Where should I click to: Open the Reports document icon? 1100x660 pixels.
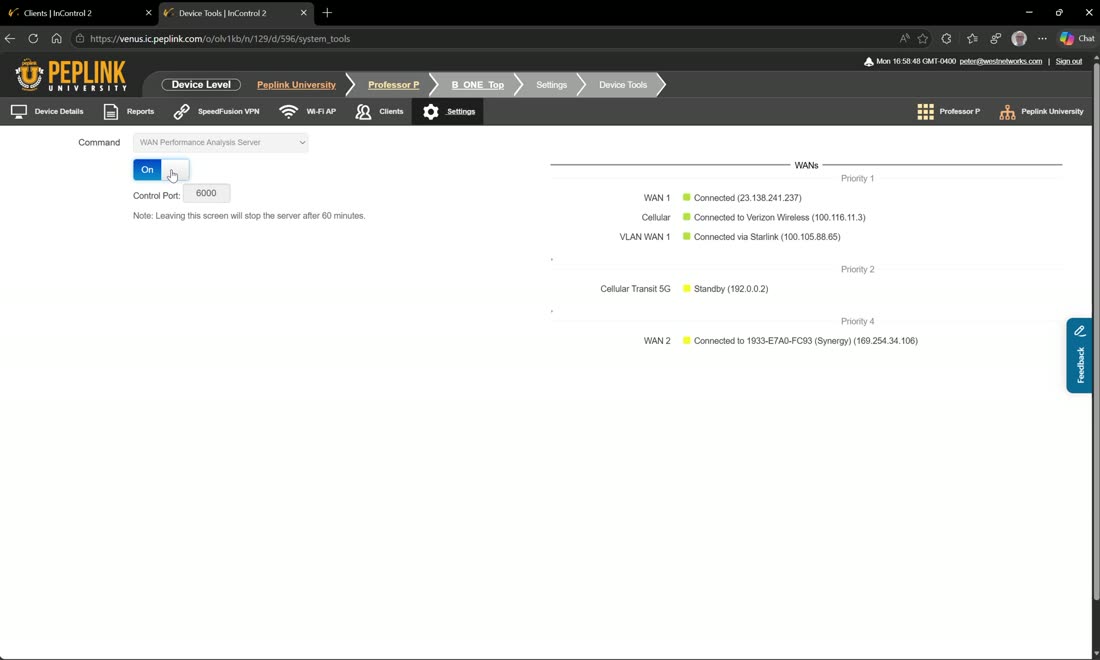[111, 112]
